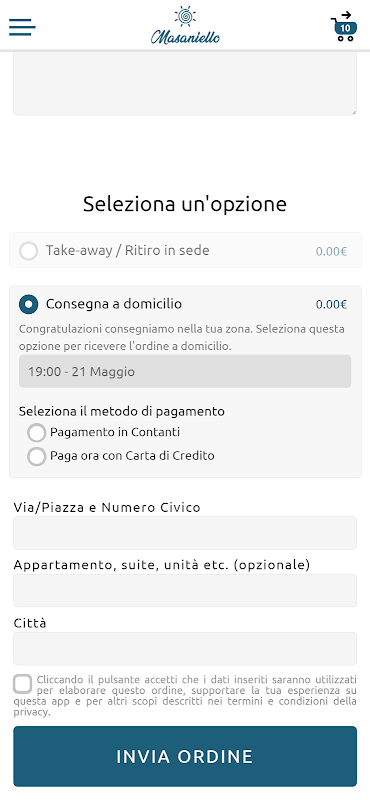Click the Consegna a domicilio 0.00€ price
Viewport: 370px width, 800px height.
[331, 305]
